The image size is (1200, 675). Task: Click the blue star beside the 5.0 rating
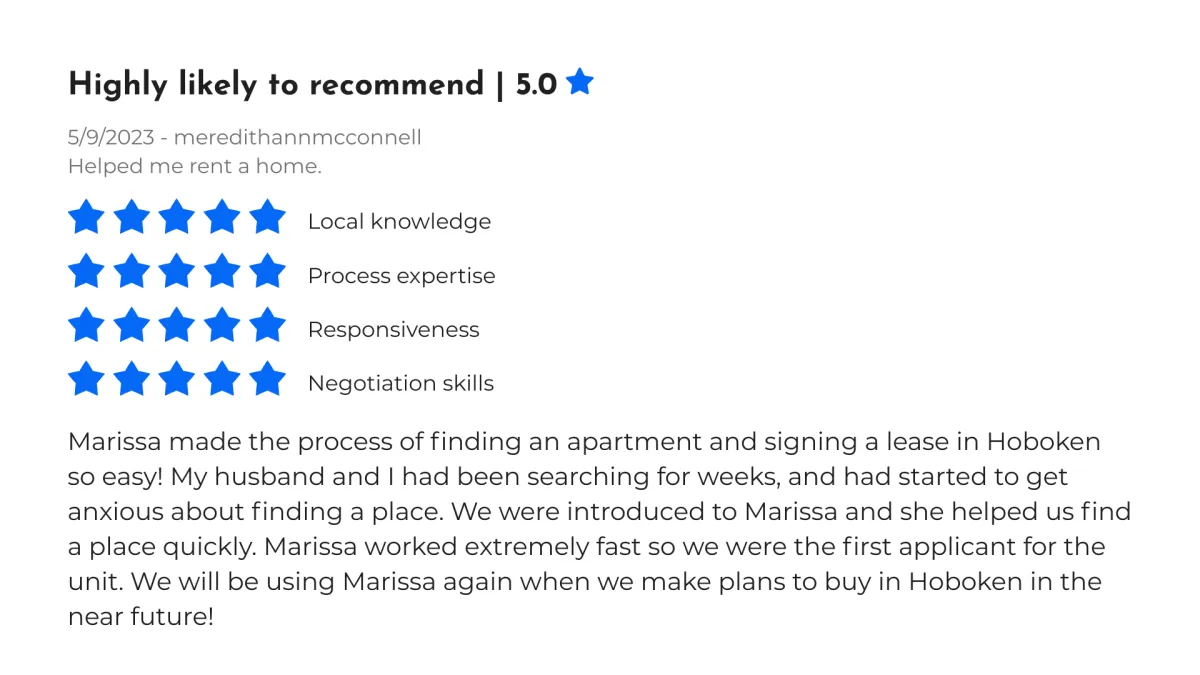580,82
